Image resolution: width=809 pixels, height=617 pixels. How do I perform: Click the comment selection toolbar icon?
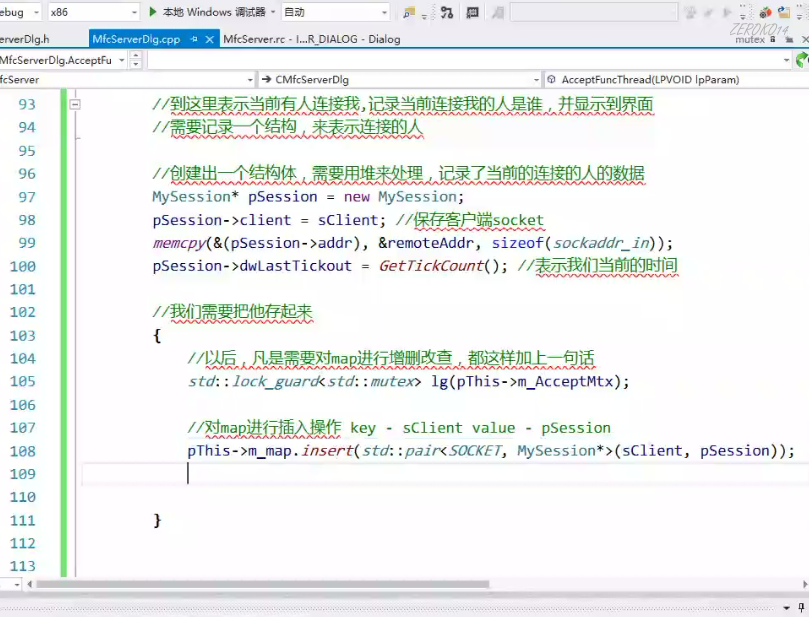click(x=473, y=12)
